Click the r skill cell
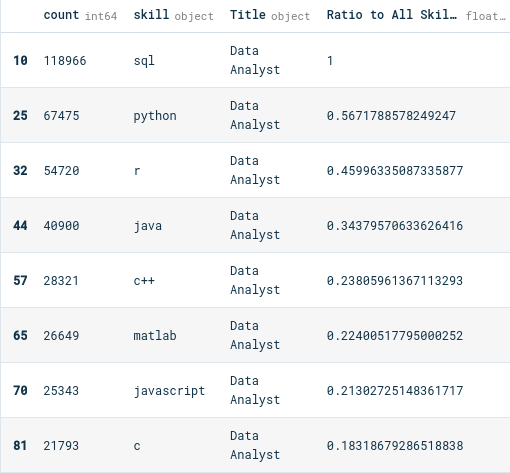Screen dimensions: 510x473 click(137, 171)
